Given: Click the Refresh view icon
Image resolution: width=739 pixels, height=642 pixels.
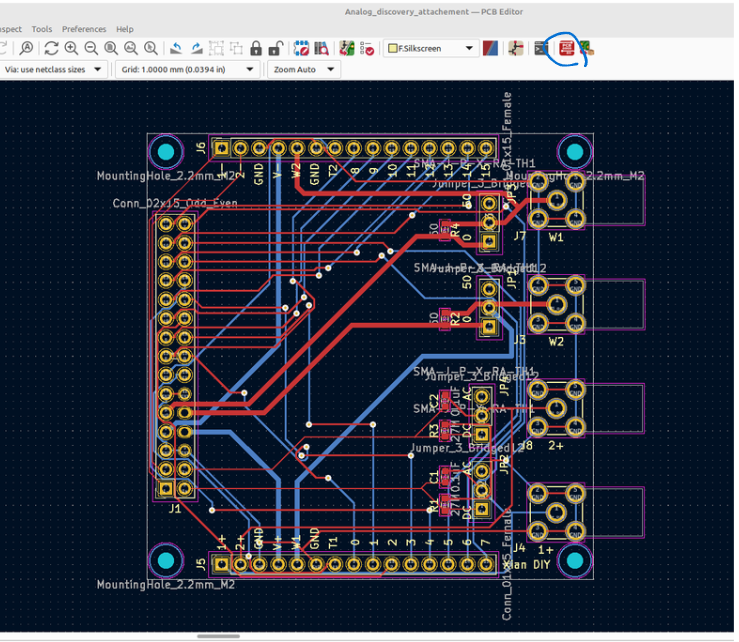Looking at the screenshot, I should tap(51, 48).
